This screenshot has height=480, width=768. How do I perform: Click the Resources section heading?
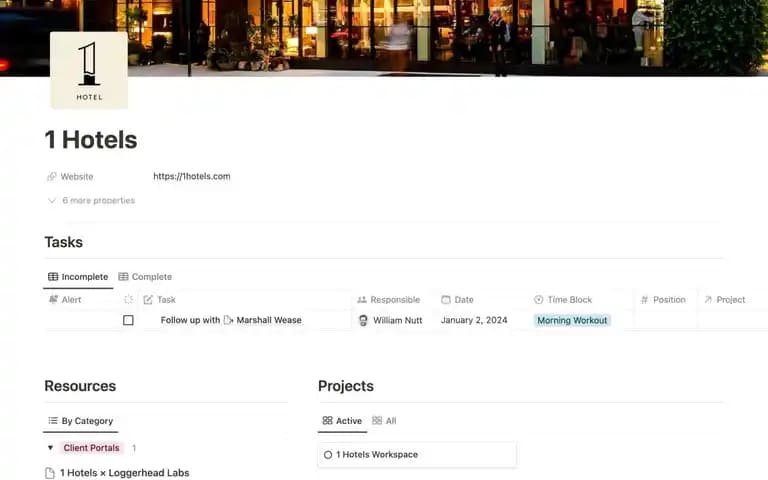(x=80, y=386)
